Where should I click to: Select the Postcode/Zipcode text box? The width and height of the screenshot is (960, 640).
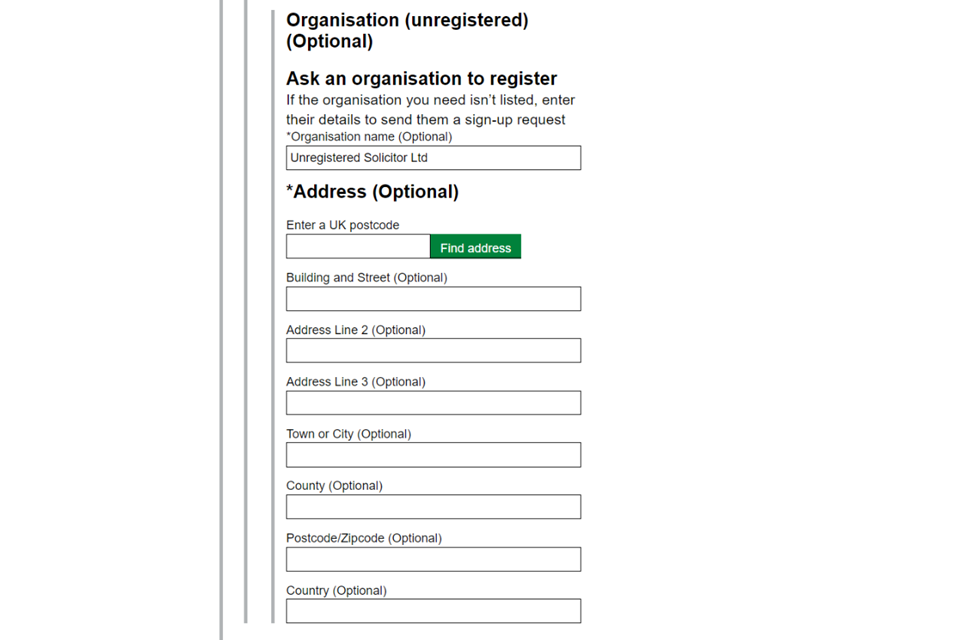[x=433, y=559]
